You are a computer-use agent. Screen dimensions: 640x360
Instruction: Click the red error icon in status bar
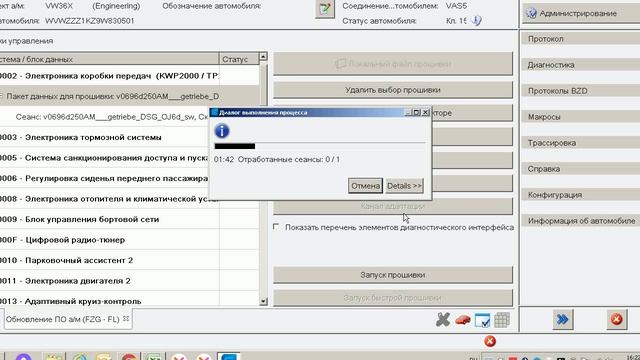(x=490, y=341)
